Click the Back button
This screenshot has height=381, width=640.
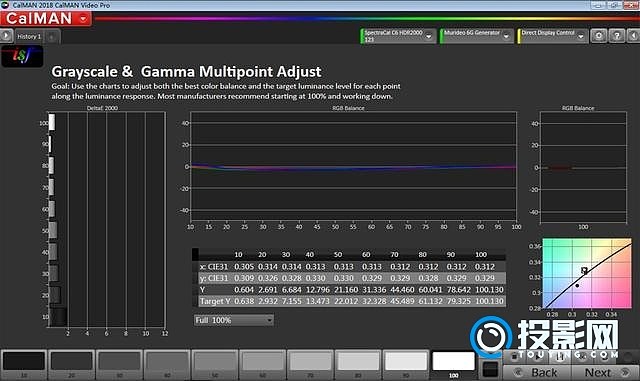tap(538, 372)
